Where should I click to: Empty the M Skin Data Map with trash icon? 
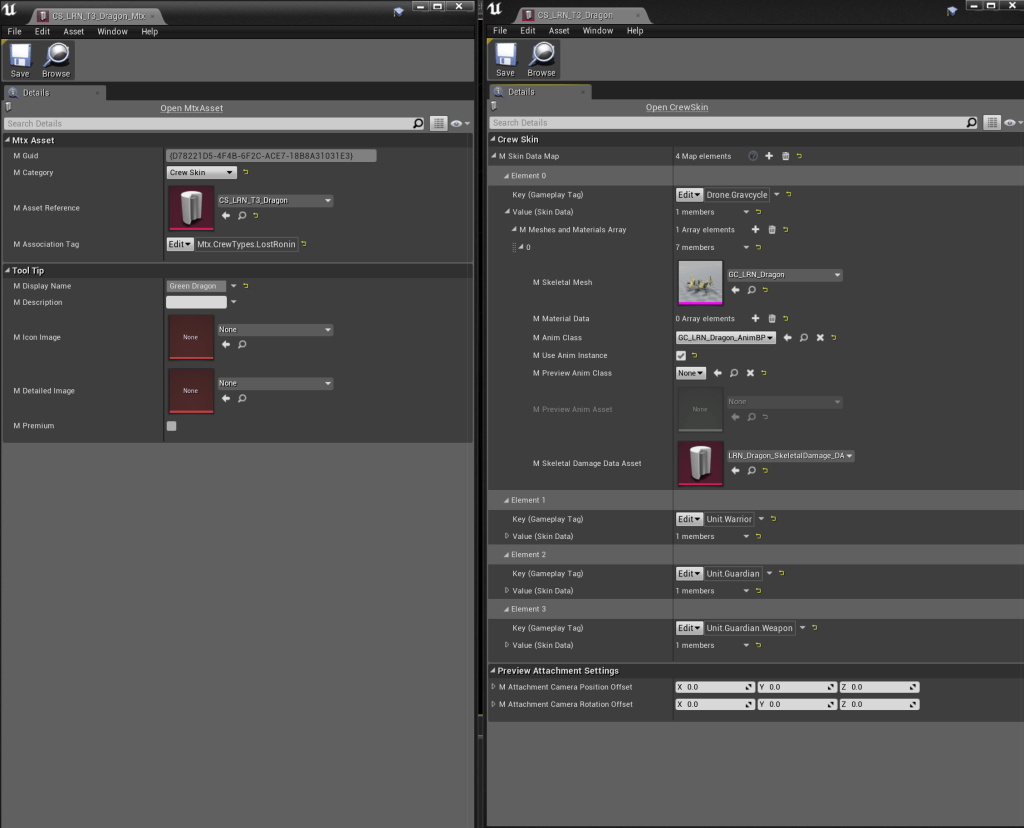coord(785,156)
